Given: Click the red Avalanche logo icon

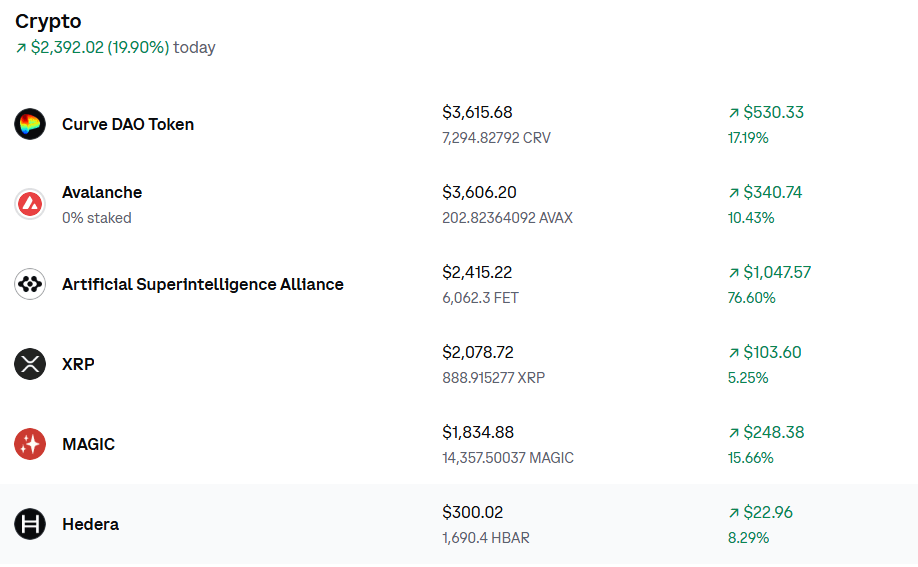Looking at the screenshot, I should click(30, 204).
